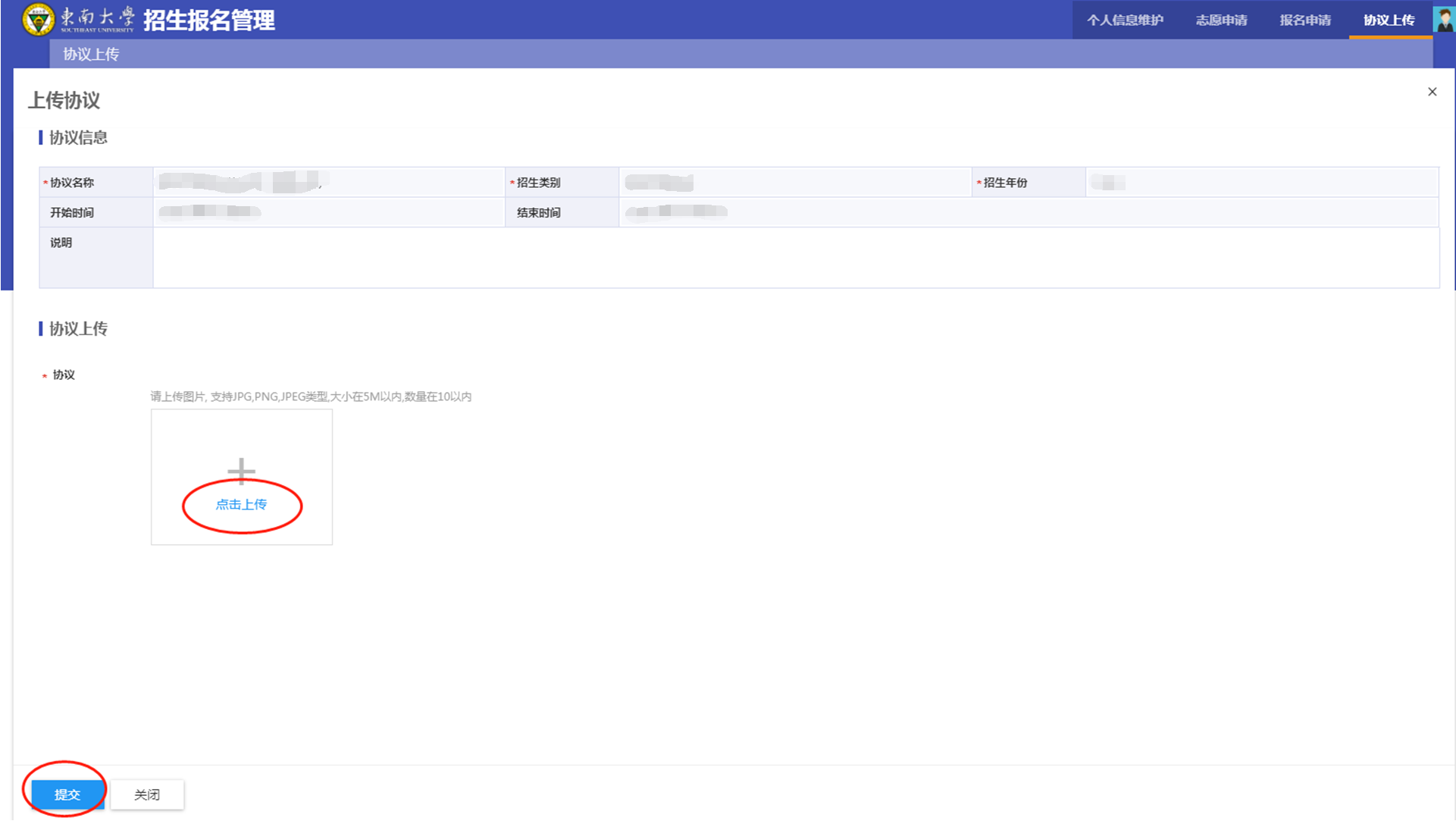
Task: Go to the 报名申请 tab
Action: coord(1305,20)
